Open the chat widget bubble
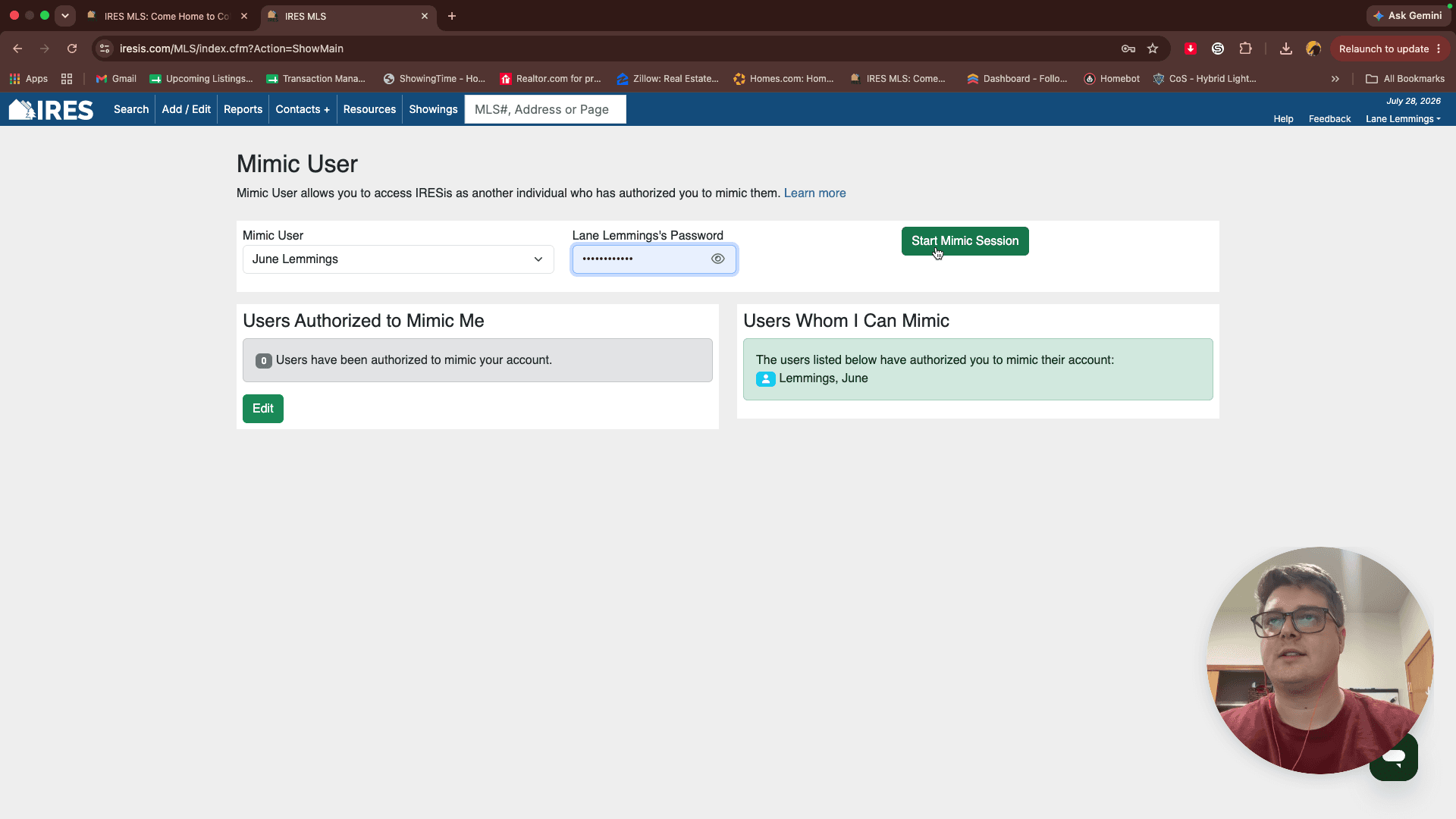 point(1394,757)
